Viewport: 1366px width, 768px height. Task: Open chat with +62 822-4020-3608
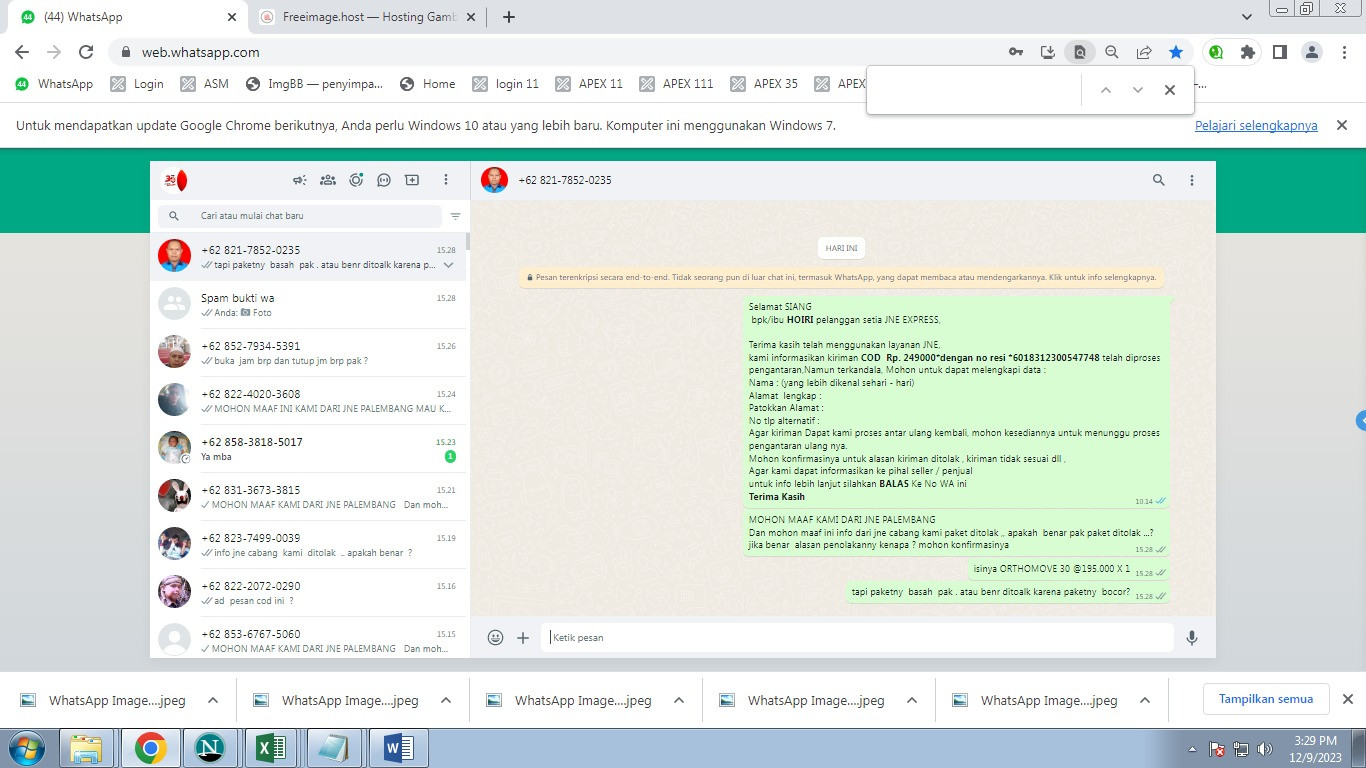click(x=308, y=401)
